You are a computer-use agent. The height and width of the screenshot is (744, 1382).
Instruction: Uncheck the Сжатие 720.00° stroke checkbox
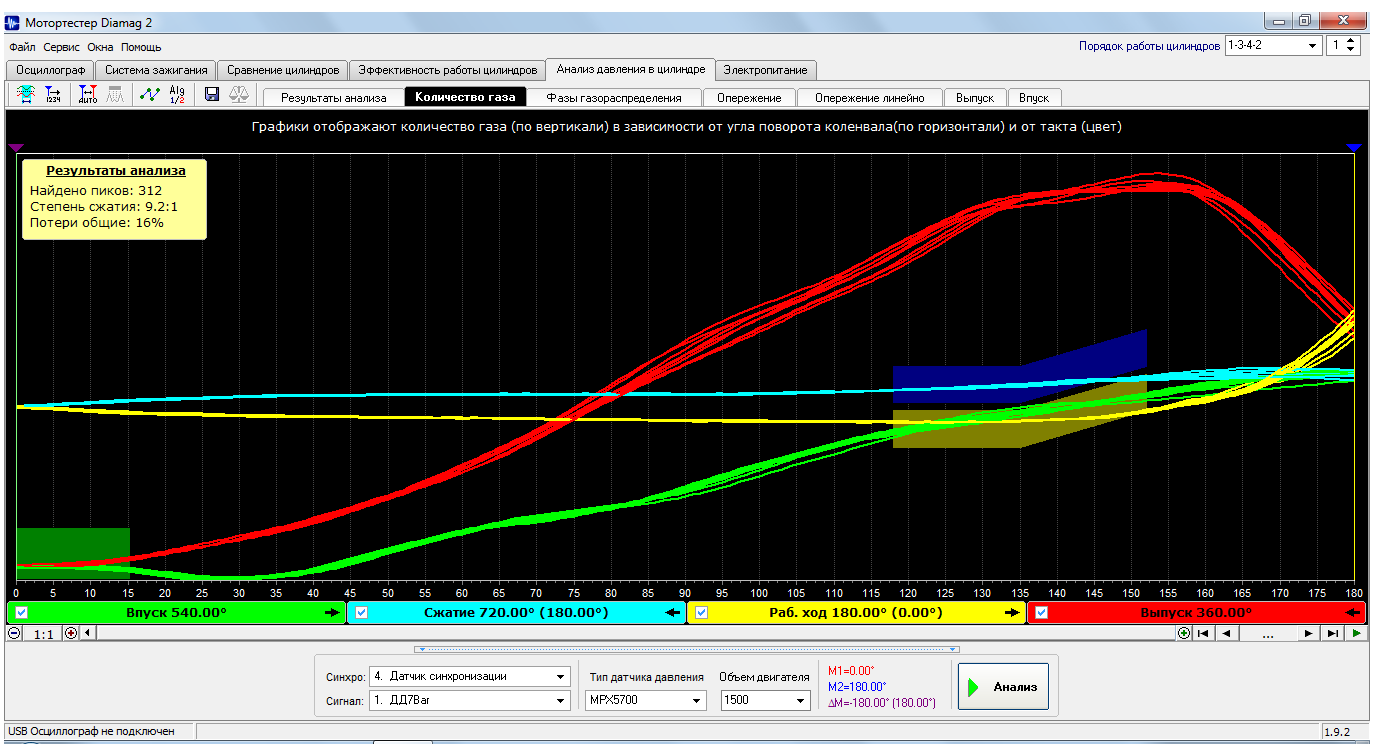(x=362, y=613)
